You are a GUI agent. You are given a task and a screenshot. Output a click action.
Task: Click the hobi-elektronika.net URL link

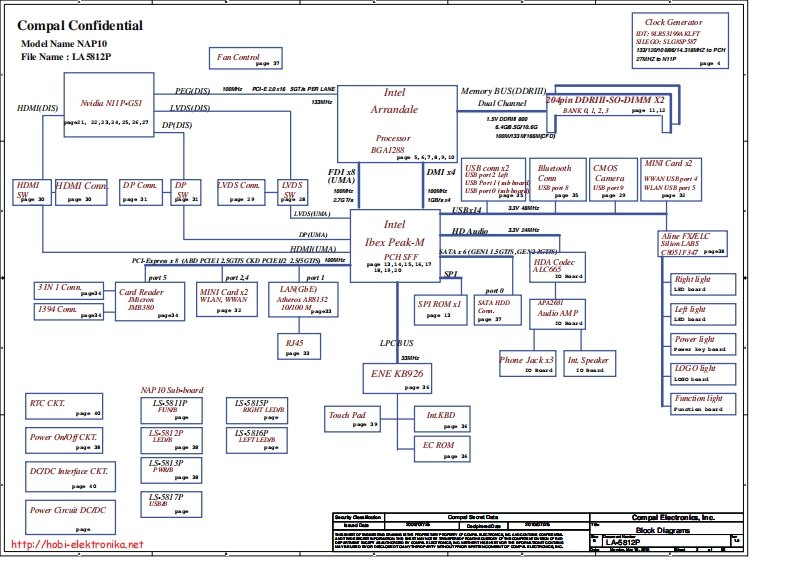pyautogui.click(x=78, y=545)
